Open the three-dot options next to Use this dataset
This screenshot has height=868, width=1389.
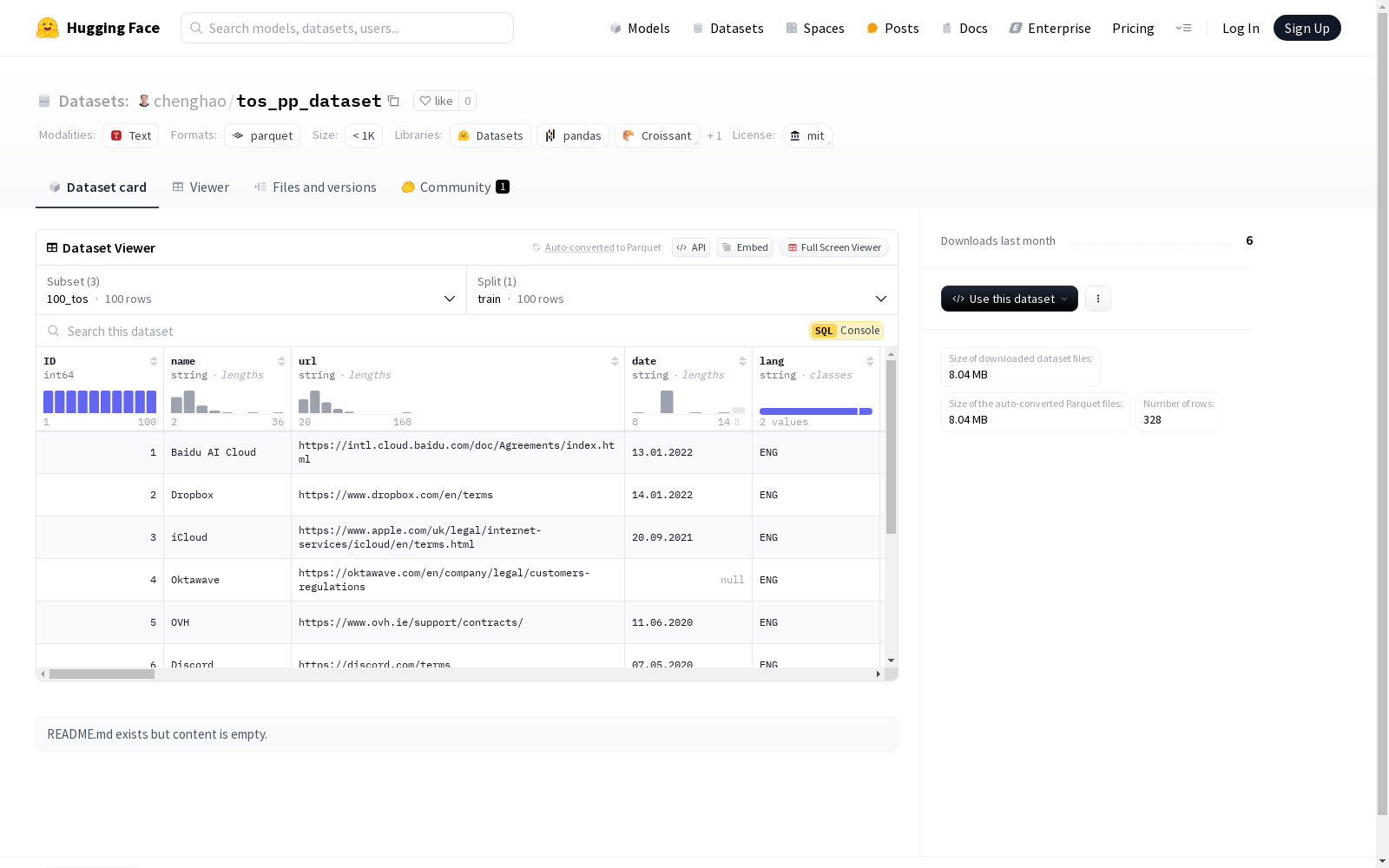click(1098, 299)
